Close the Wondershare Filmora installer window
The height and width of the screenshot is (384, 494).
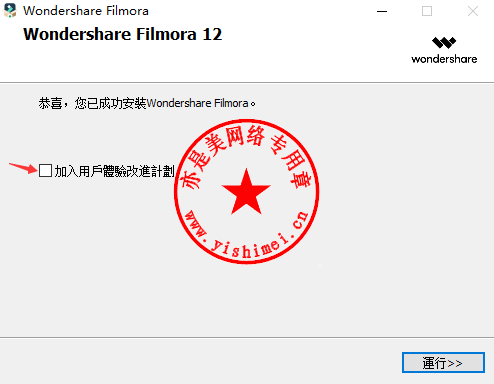(472, 11)
